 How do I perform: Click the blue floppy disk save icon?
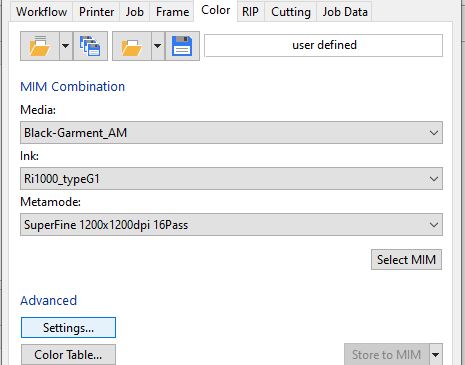tap(182, 46)
